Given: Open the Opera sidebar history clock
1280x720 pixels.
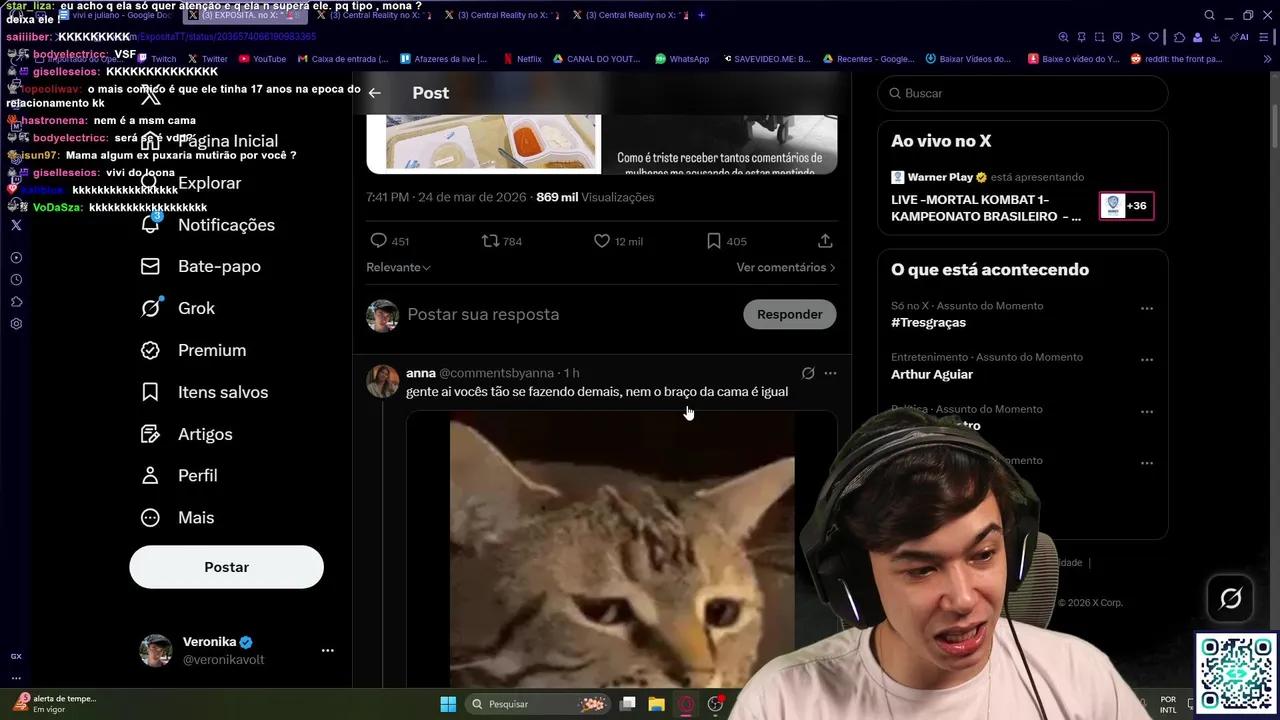Looking at the screenshot, I should [16, 279].
